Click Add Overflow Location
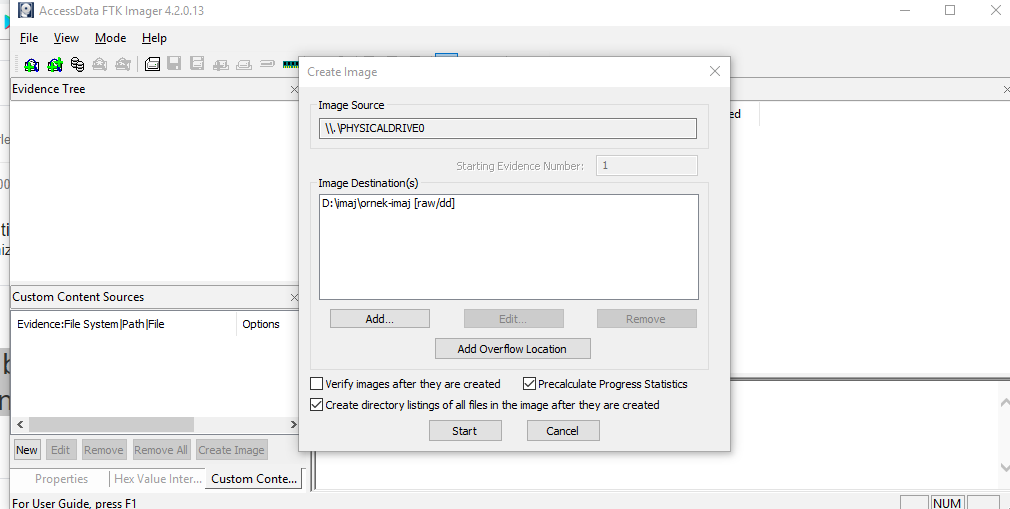The image size is (1010, 509). (512, 349)
